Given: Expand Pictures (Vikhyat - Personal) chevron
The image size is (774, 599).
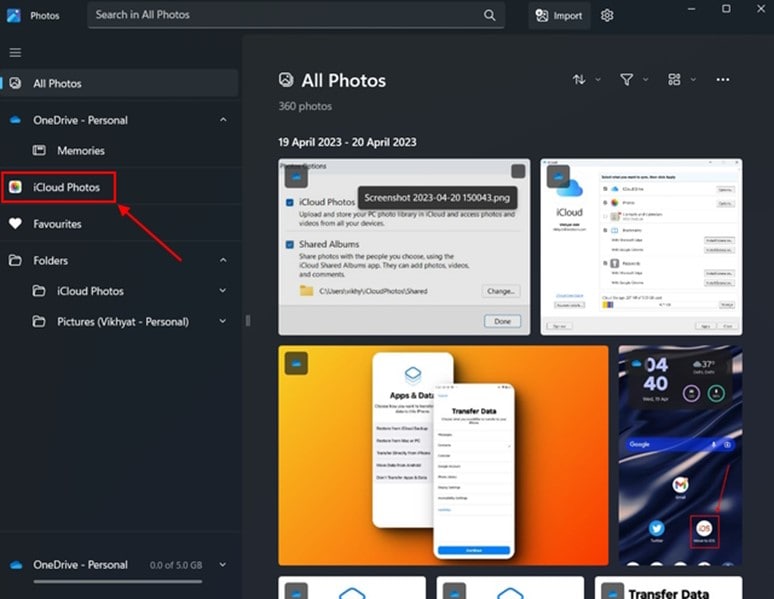Looking at the screenshot, I should [x=223, y=321].
